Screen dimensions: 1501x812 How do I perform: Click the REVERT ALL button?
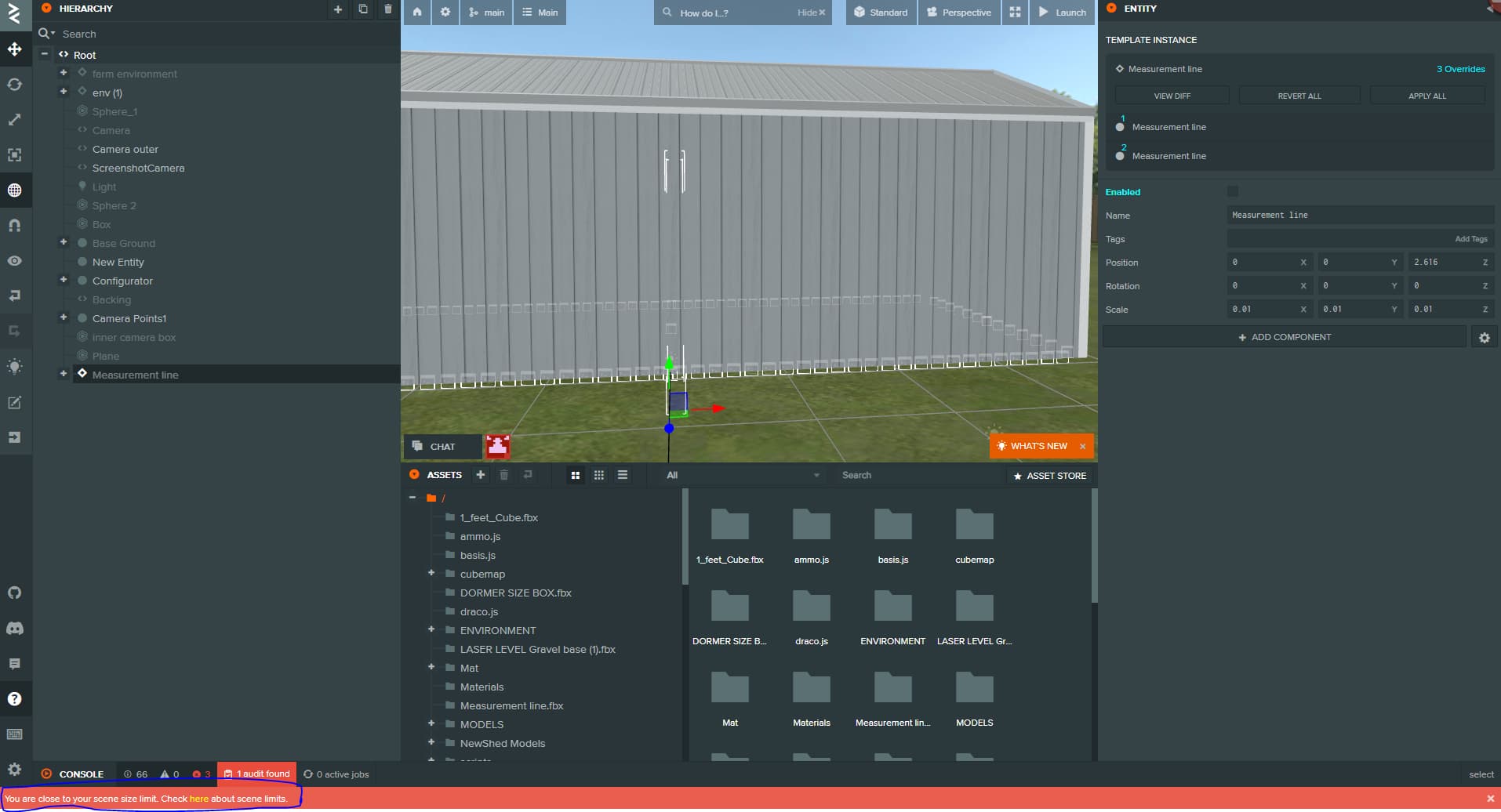coord(1299,96)
